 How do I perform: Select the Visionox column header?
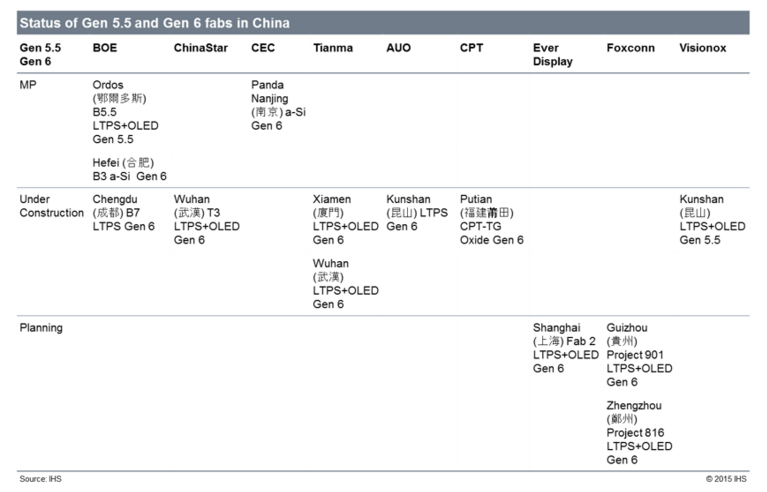702,48
